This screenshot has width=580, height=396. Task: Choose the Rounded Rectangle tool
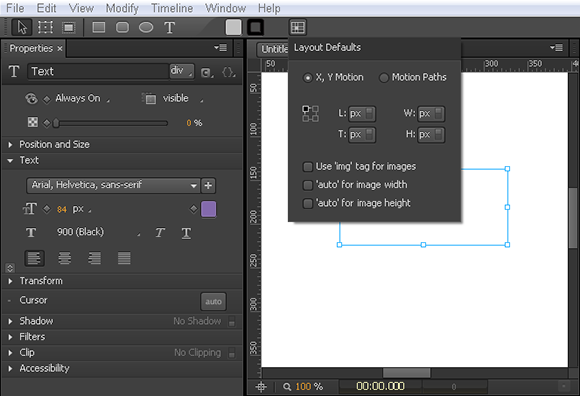tap(122, 27)
